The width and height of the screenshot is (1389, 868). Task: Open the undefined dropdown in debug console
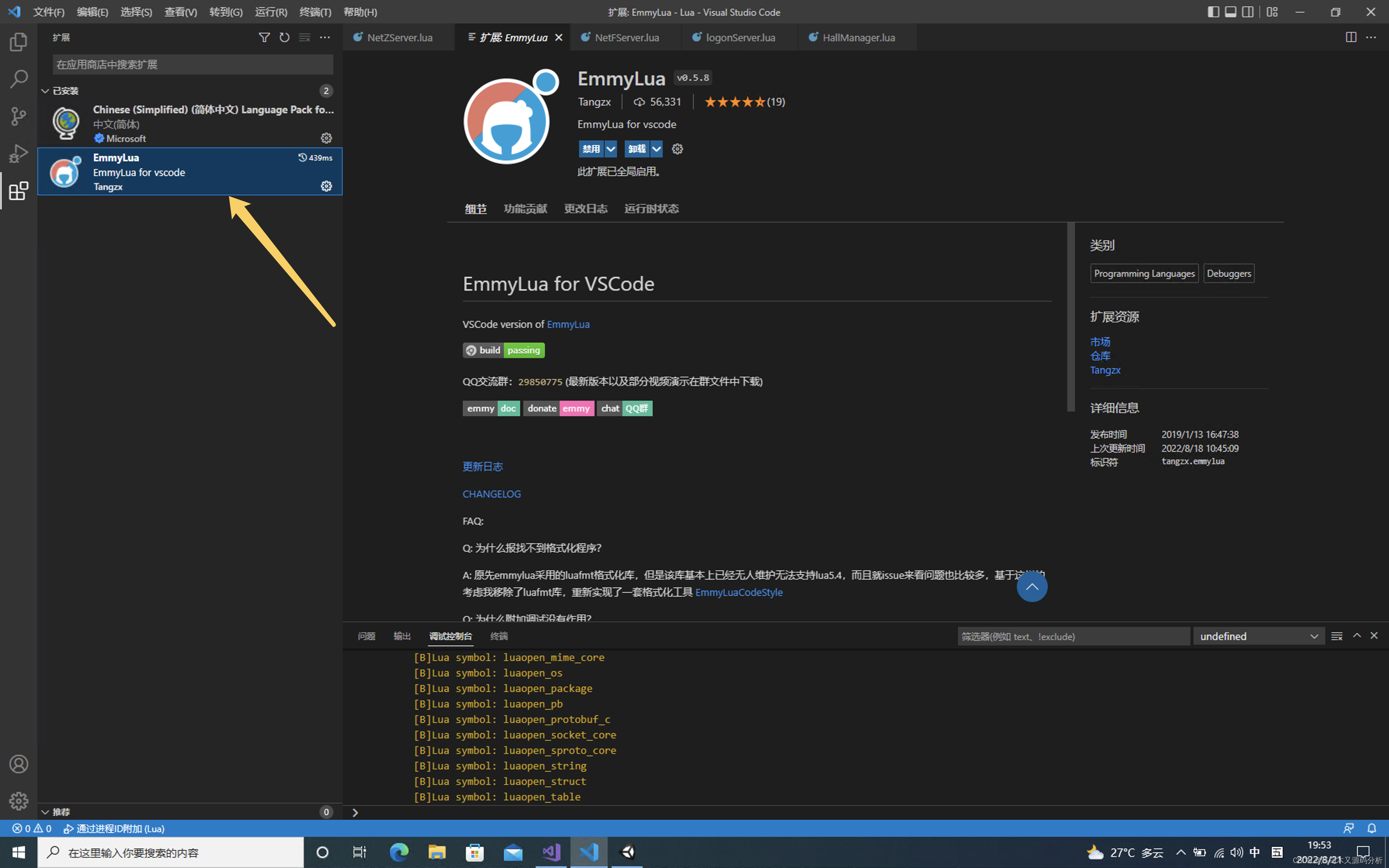click(x=1258, y=636)
